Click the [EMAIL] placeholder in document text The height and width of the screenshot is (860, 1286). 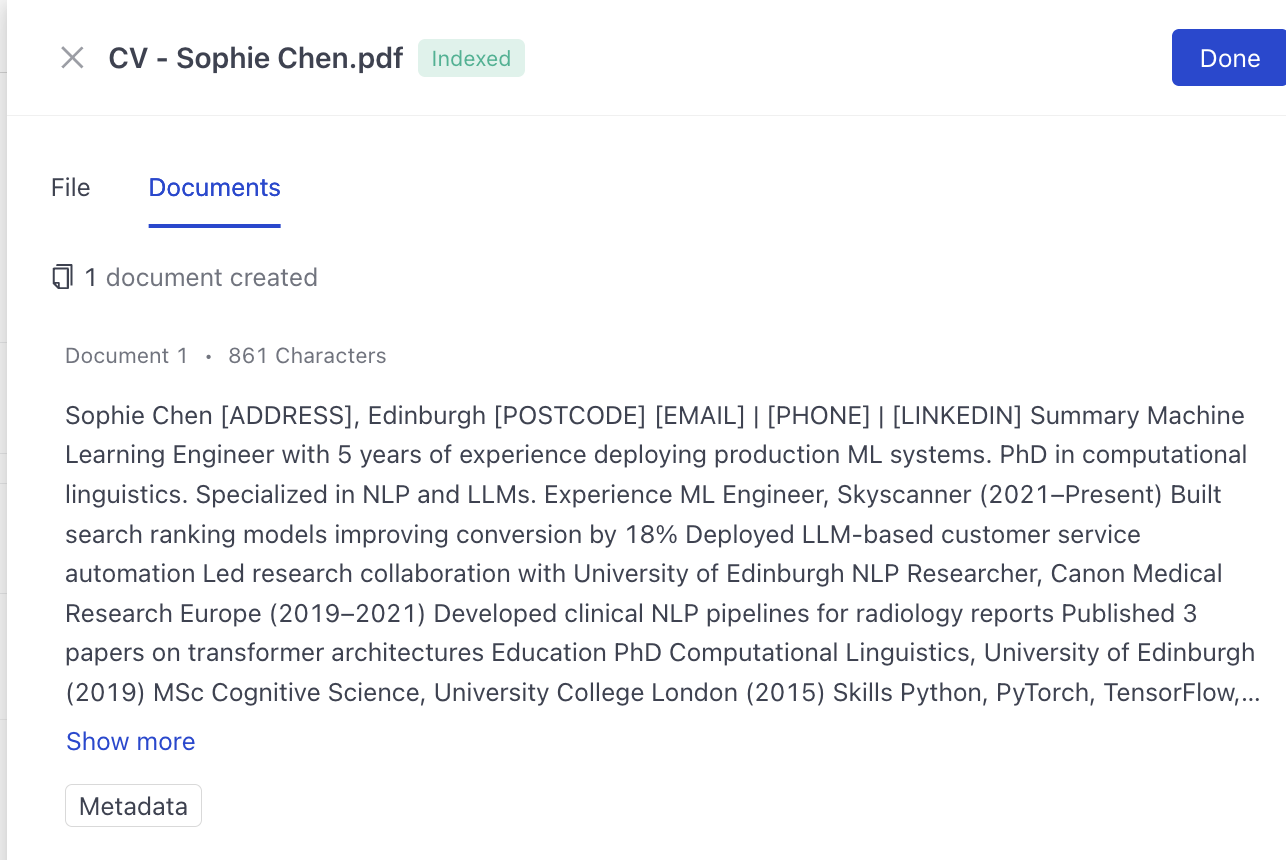coord(699,415)
